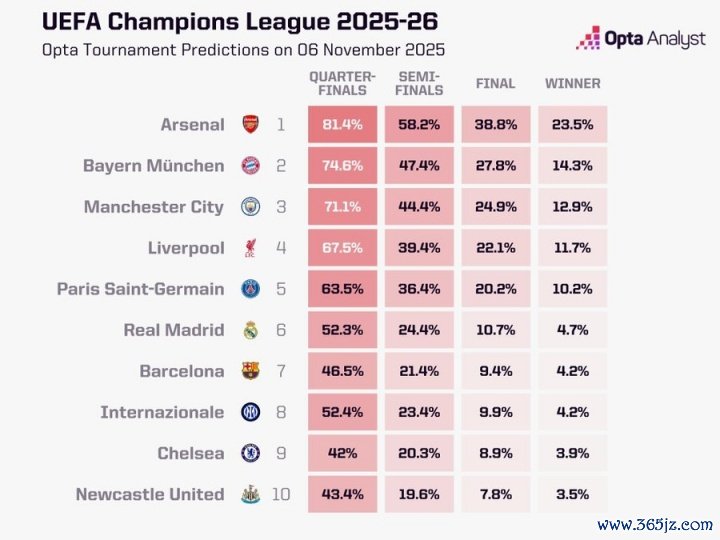This screenshot has width=720, height=540.
Task: Select the Barcelona club crest
Action: click(250, 371)
